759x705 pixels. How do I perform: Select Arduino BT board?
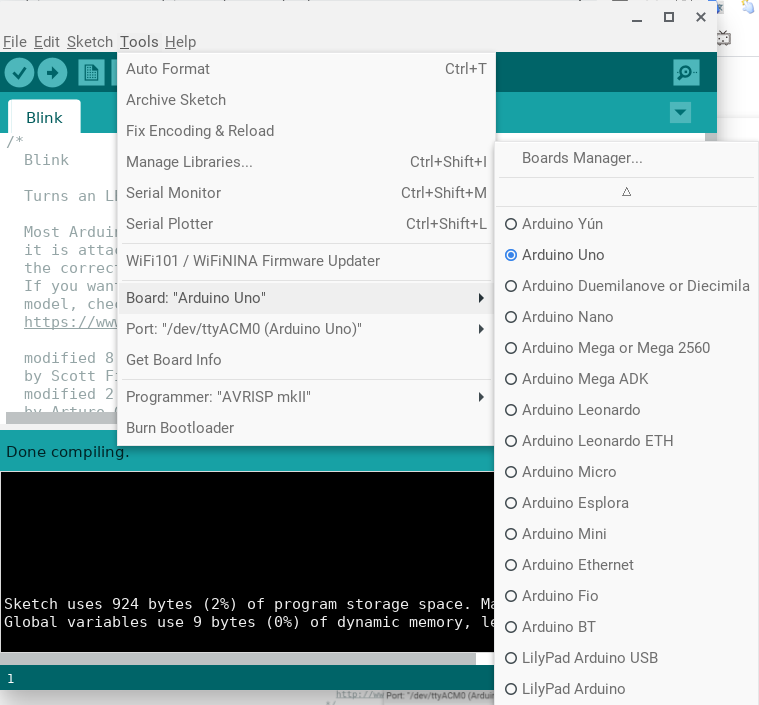(626, 627)
